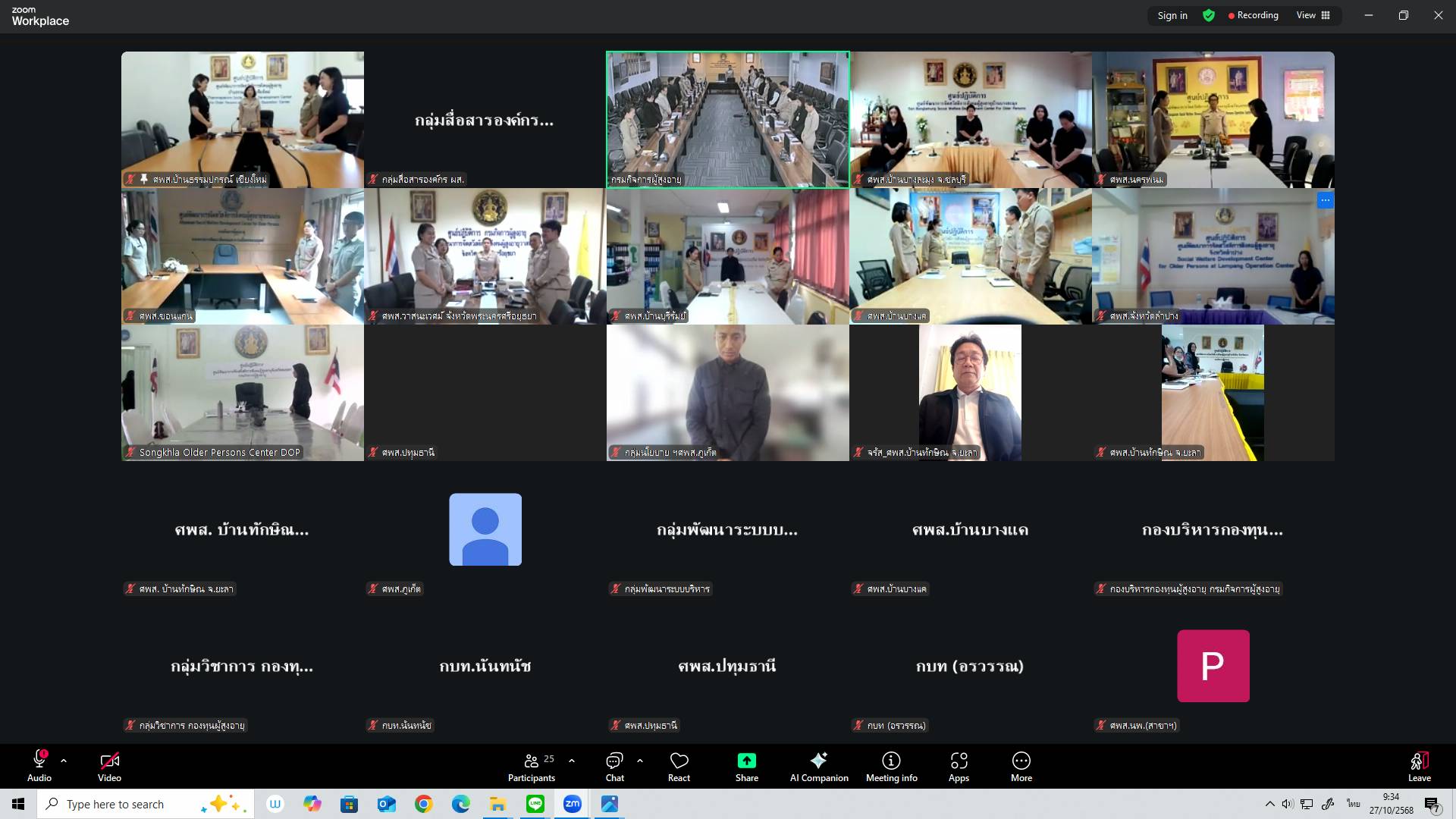Click the Sign in button
The height and width of the screenshot is (819, 1456).
(x=1172, y=15)
